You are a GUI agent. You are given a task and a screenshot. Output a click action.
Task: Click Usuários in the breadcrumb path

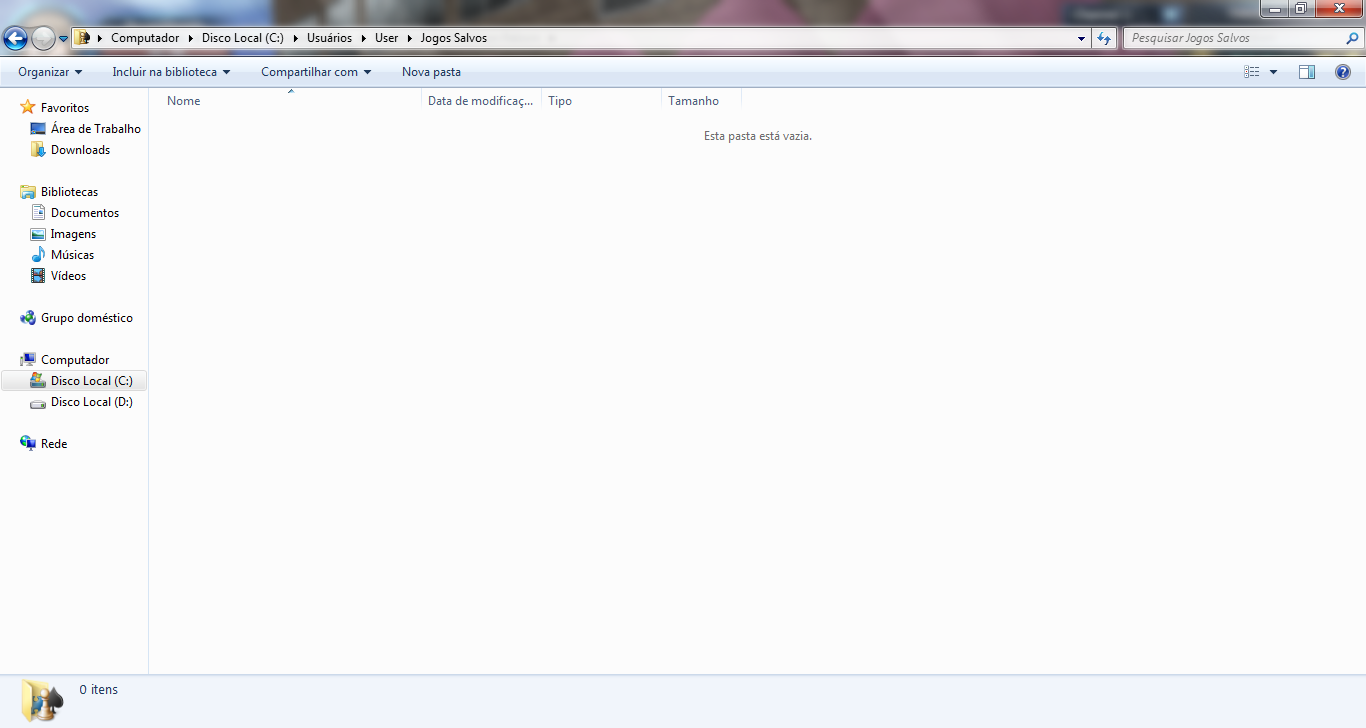329,38
